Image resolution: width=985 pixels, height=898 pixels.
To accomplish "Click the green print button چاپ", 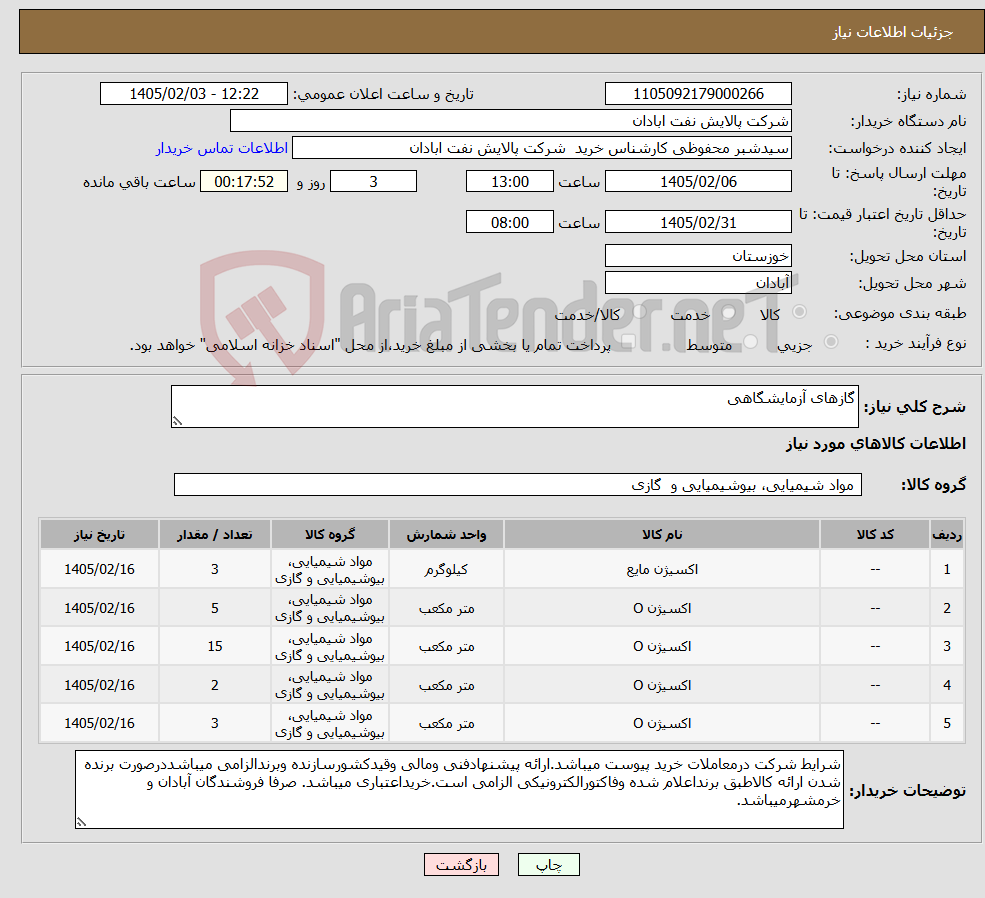I will [548, 865].
